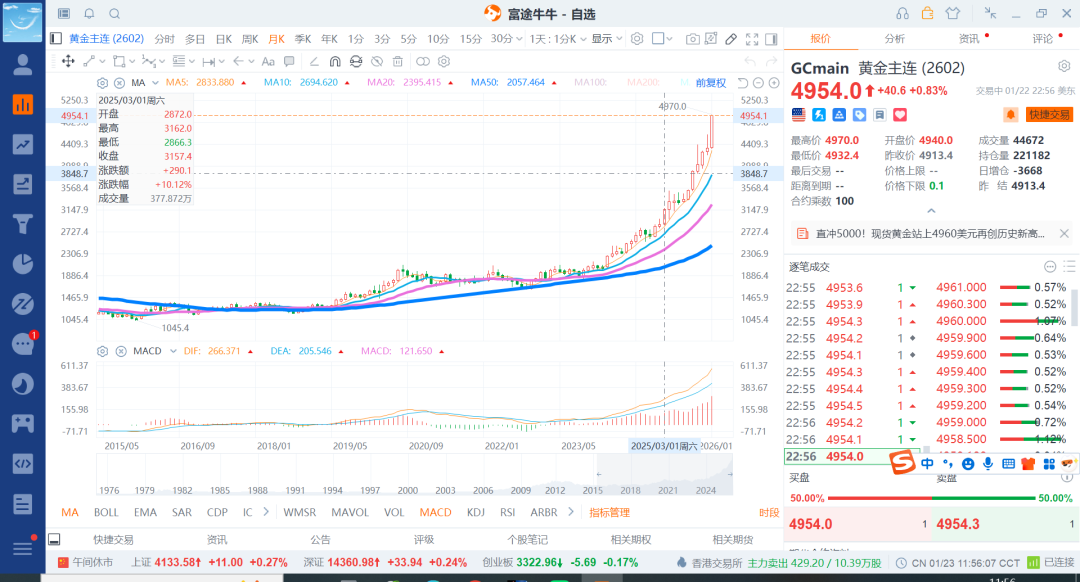Expand more sub indicators arrow after ARBR

(570, 512)
